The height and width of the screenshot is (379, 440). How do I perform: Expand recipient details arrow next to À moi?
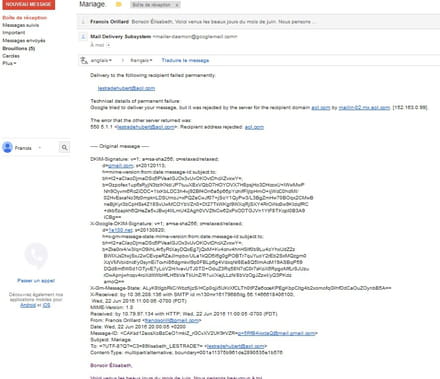pyautogui.click(x=108, y=45)
